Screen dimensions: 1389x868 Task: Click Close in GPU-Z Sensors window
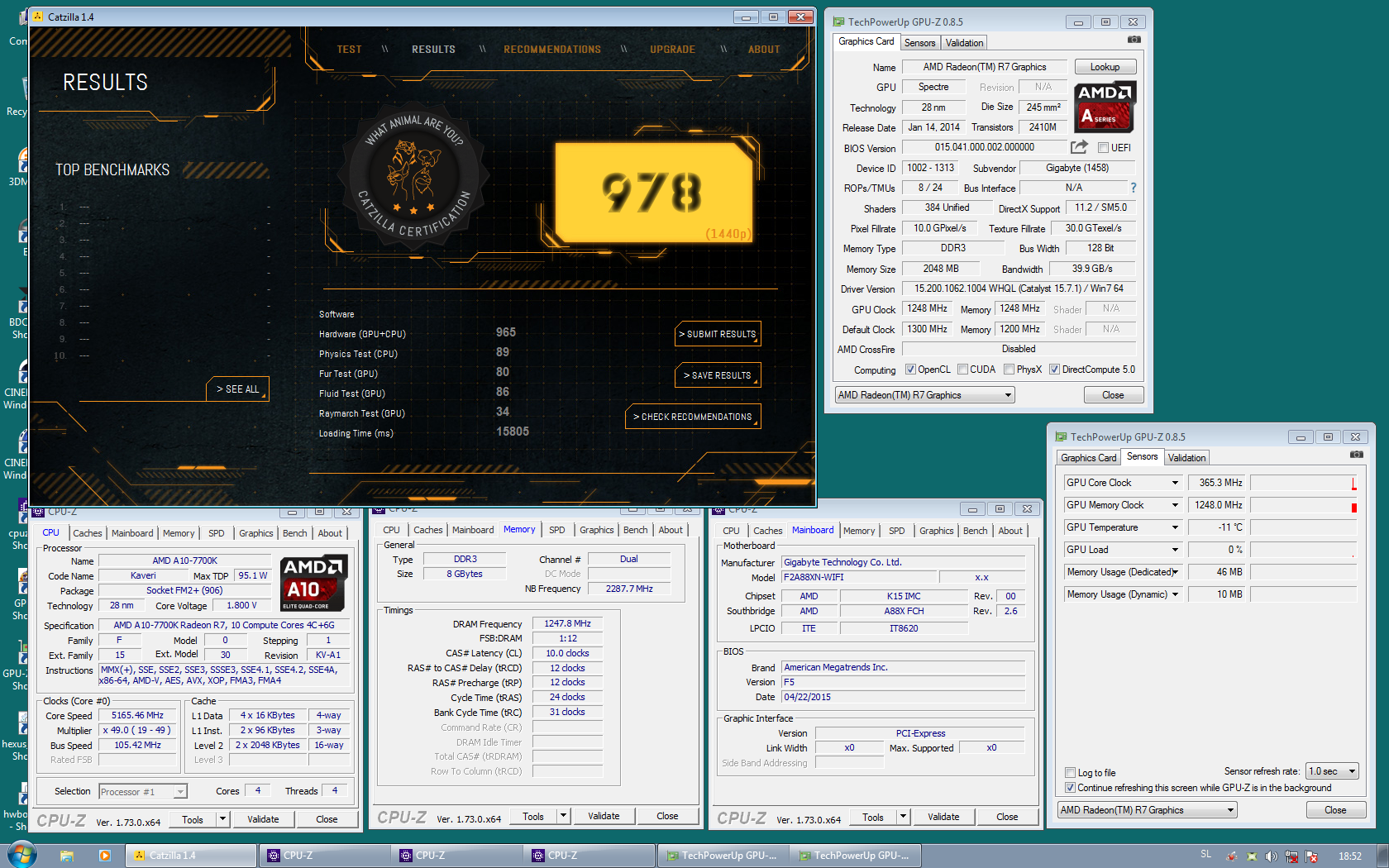pyautogui.click(x=1335, y=810)
